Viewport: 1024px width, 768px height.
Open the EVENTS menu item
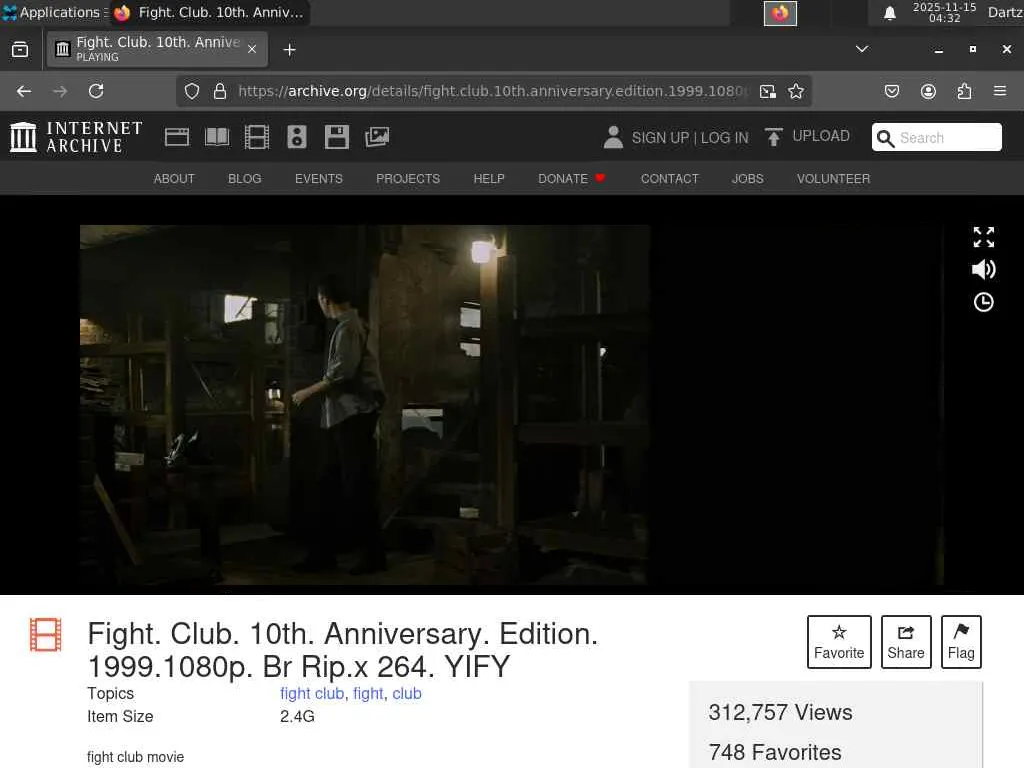[319, 179]
